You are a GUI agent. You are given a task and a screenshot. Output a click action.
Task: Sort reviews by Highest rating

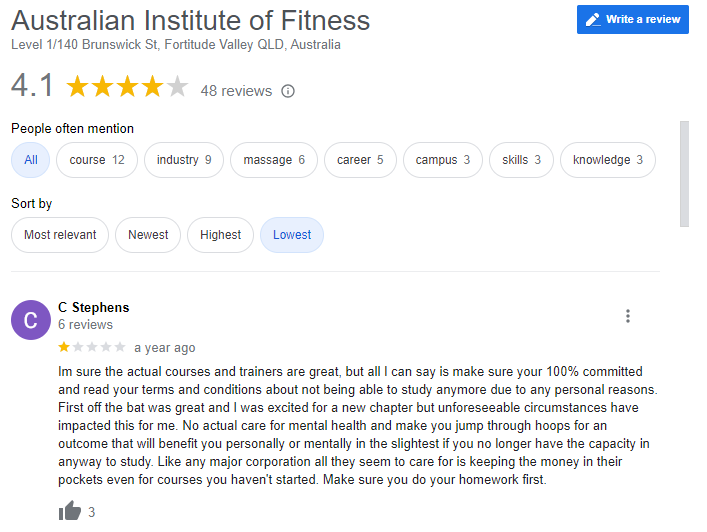pos(220,235)
